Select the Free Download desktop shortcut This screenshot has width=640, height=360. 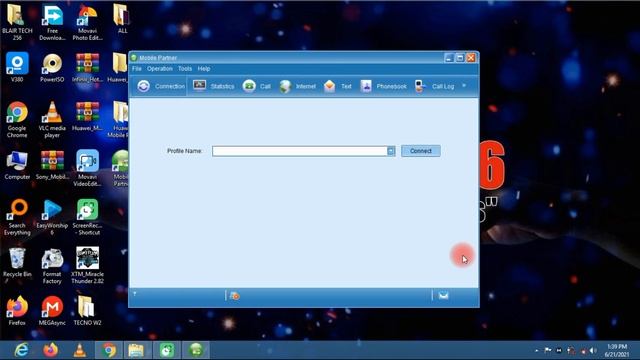coord(52,22)
